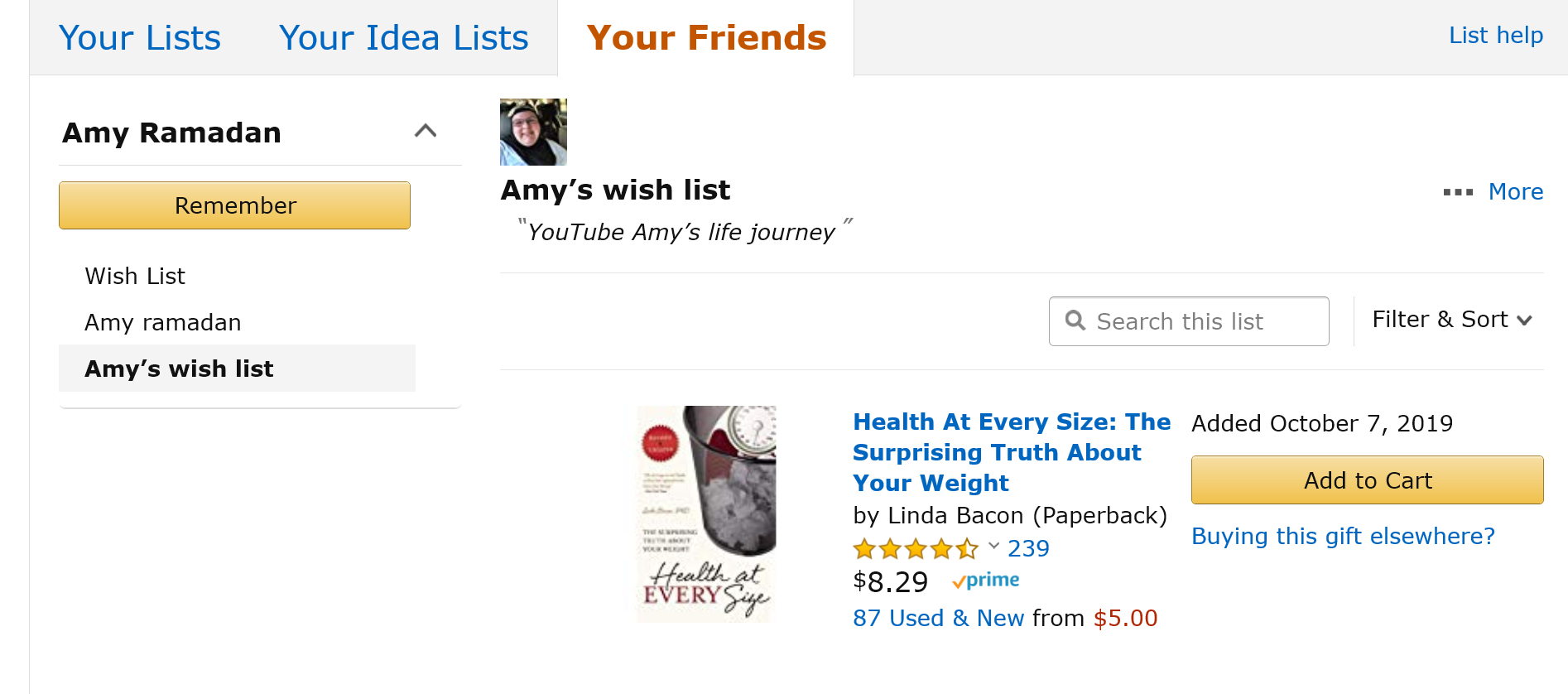Open the Health At Every Size cover image
Screen dimensions: 1568x694
click(706, 513)
